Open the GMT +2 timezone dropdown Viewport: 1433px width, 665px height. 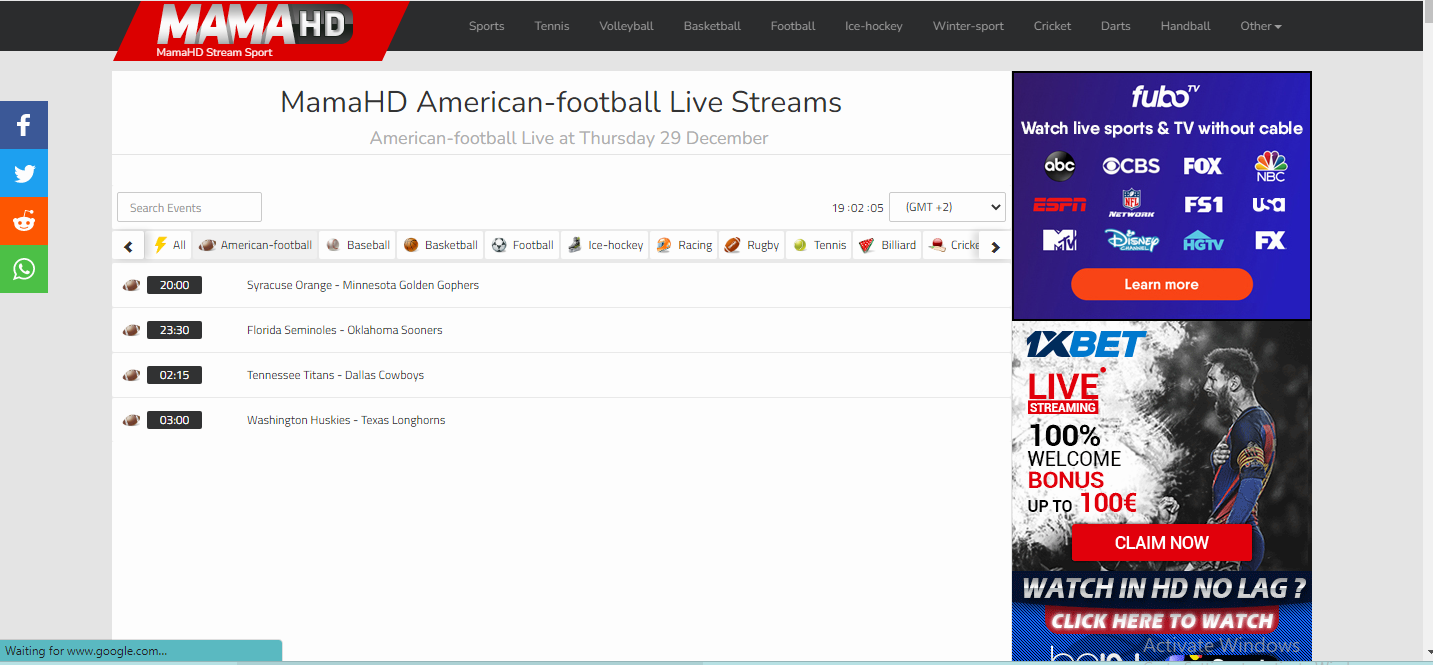click(x=947, y=207)
